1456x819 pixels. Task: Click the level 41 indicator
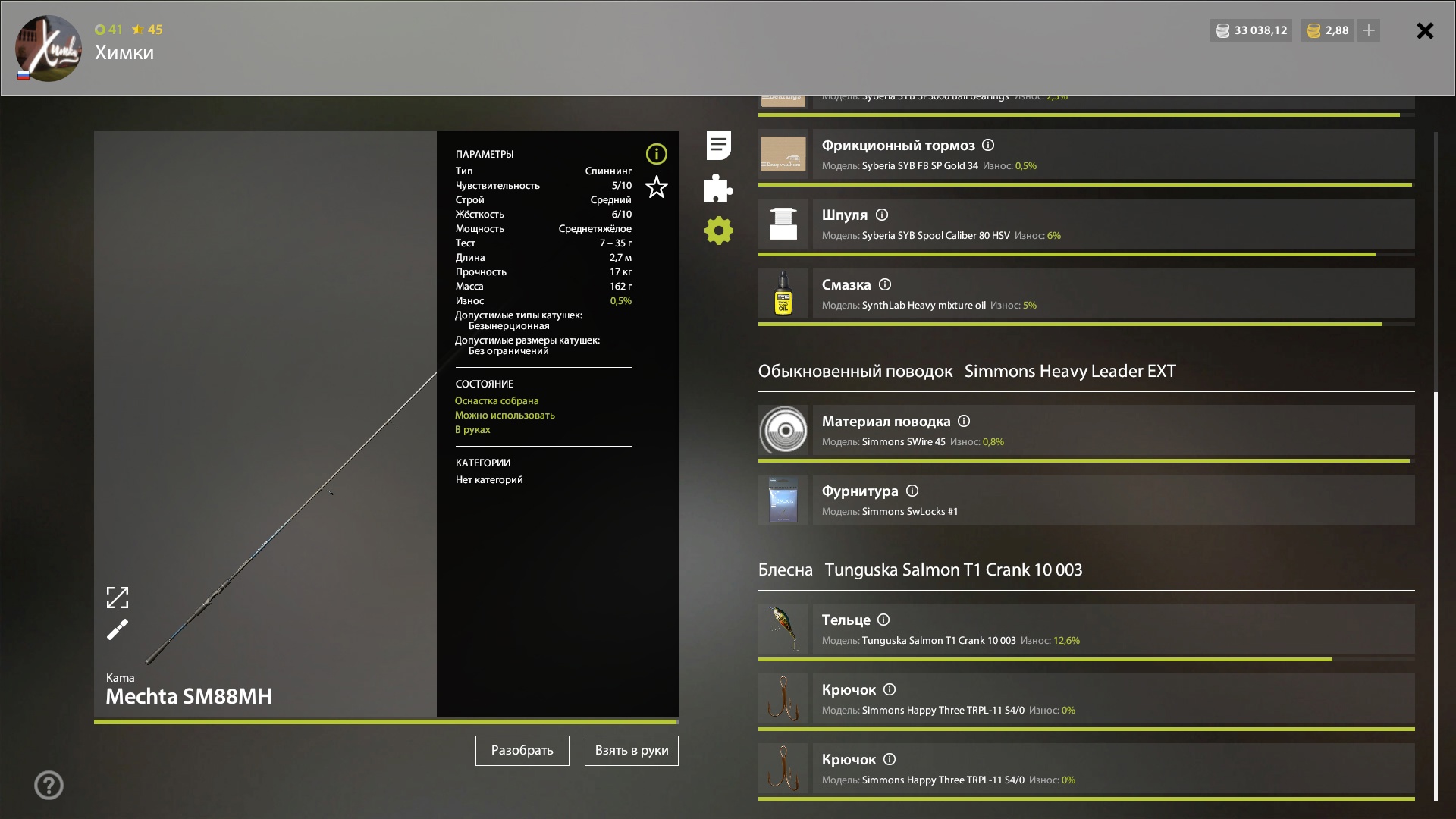[x=108, y=30]
